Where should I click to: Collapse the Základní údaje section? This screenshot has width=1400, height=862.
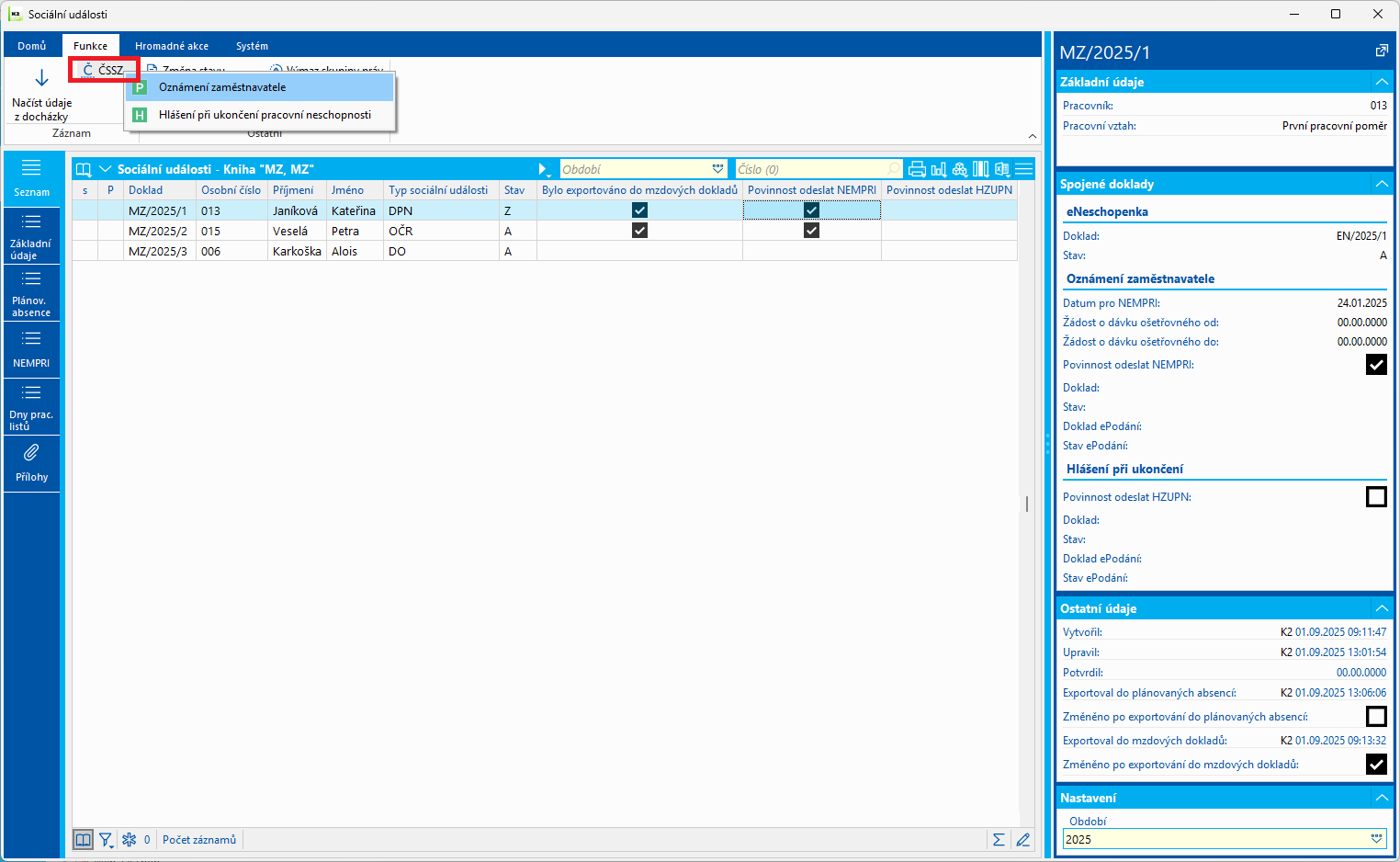[1382, 82]
